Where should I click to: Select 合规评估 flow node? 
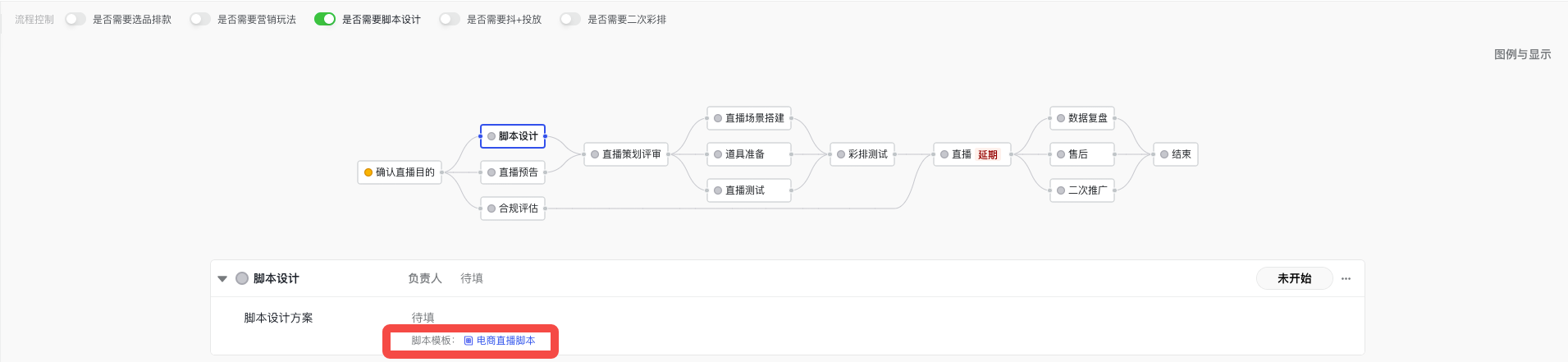click(513, 208)
